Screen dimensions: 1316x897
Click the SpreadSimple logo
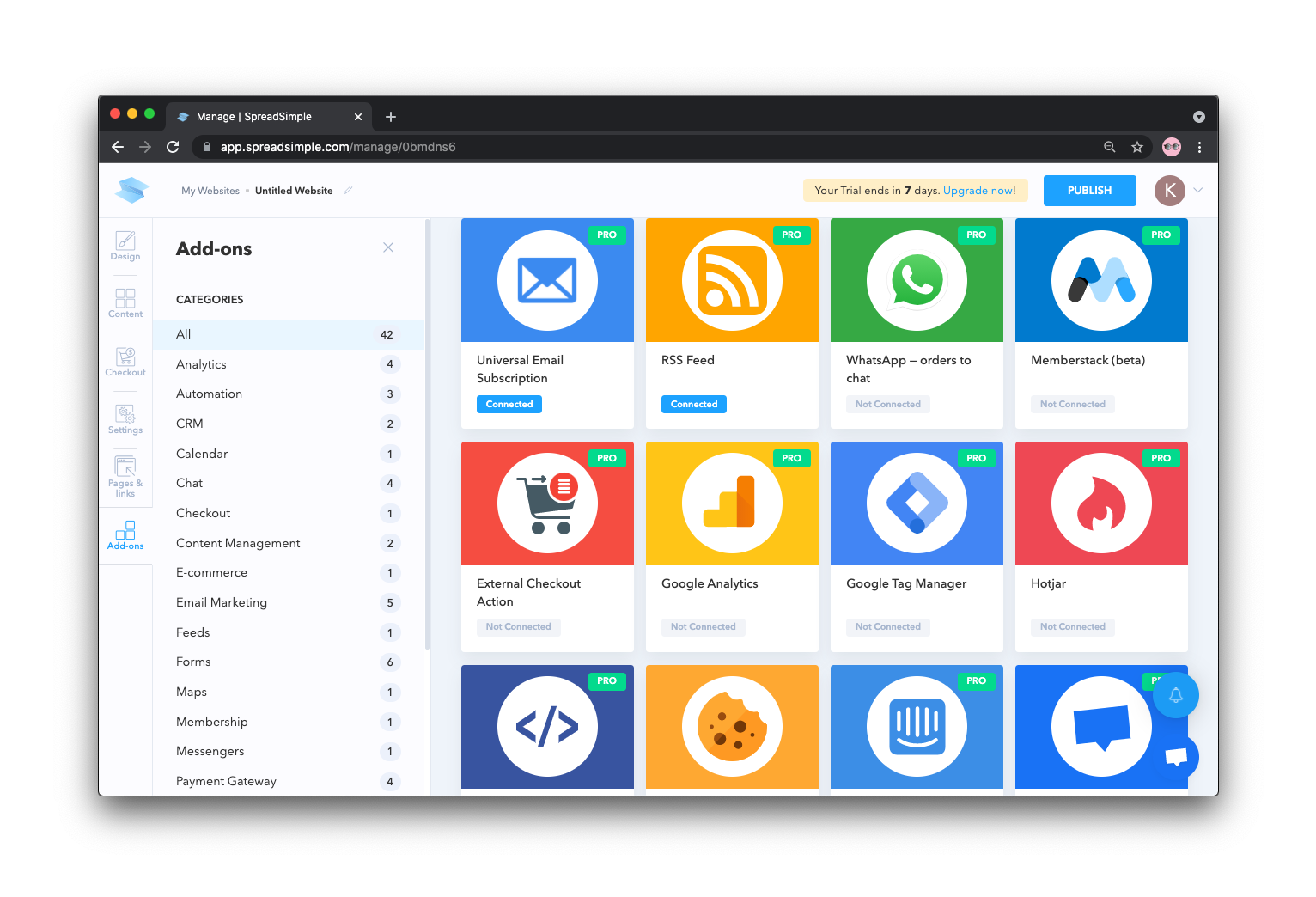click(132, 190)
